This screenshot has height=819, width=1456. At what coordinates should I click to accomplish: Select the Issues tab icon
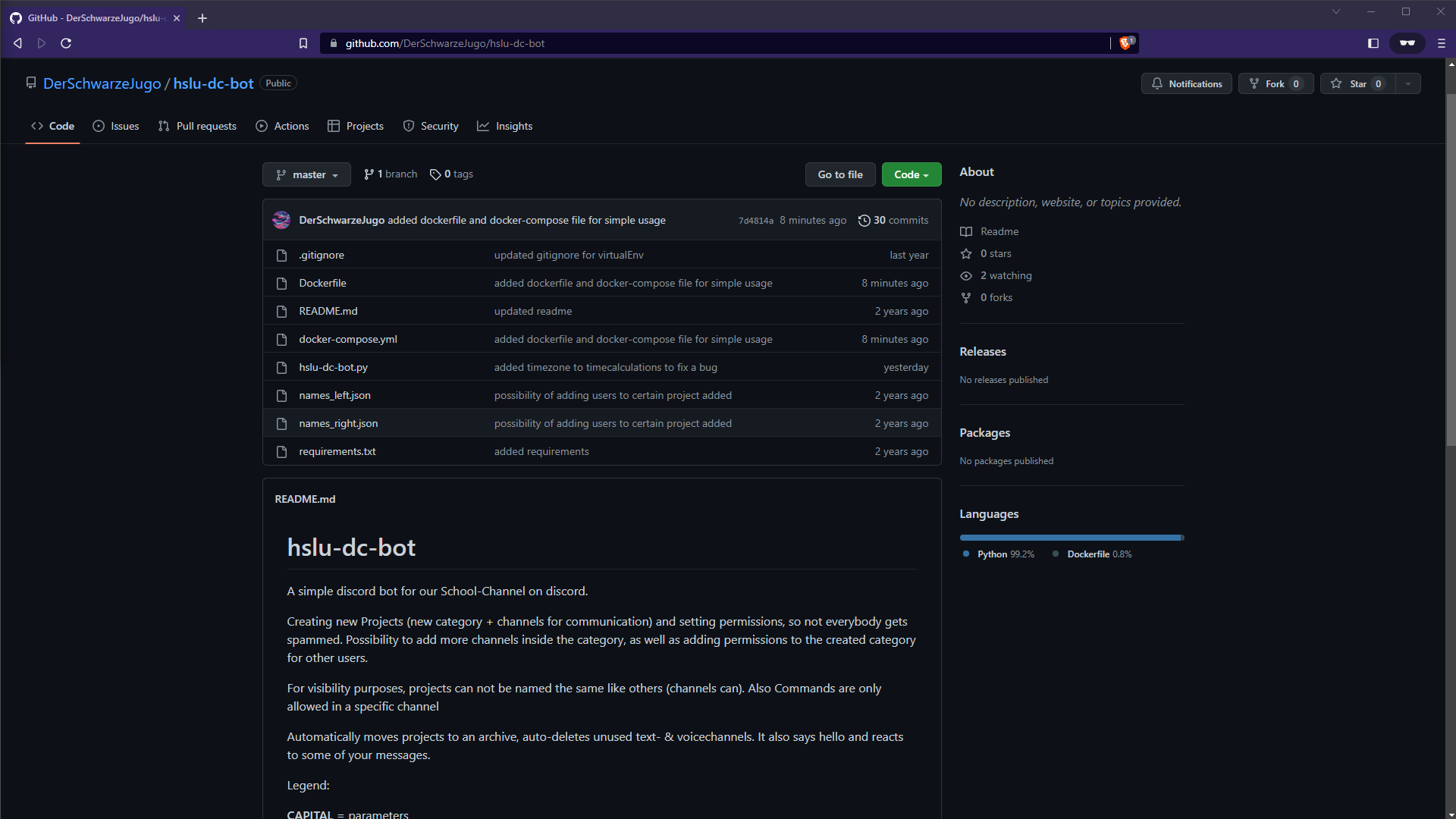click(x=99, y=126)
